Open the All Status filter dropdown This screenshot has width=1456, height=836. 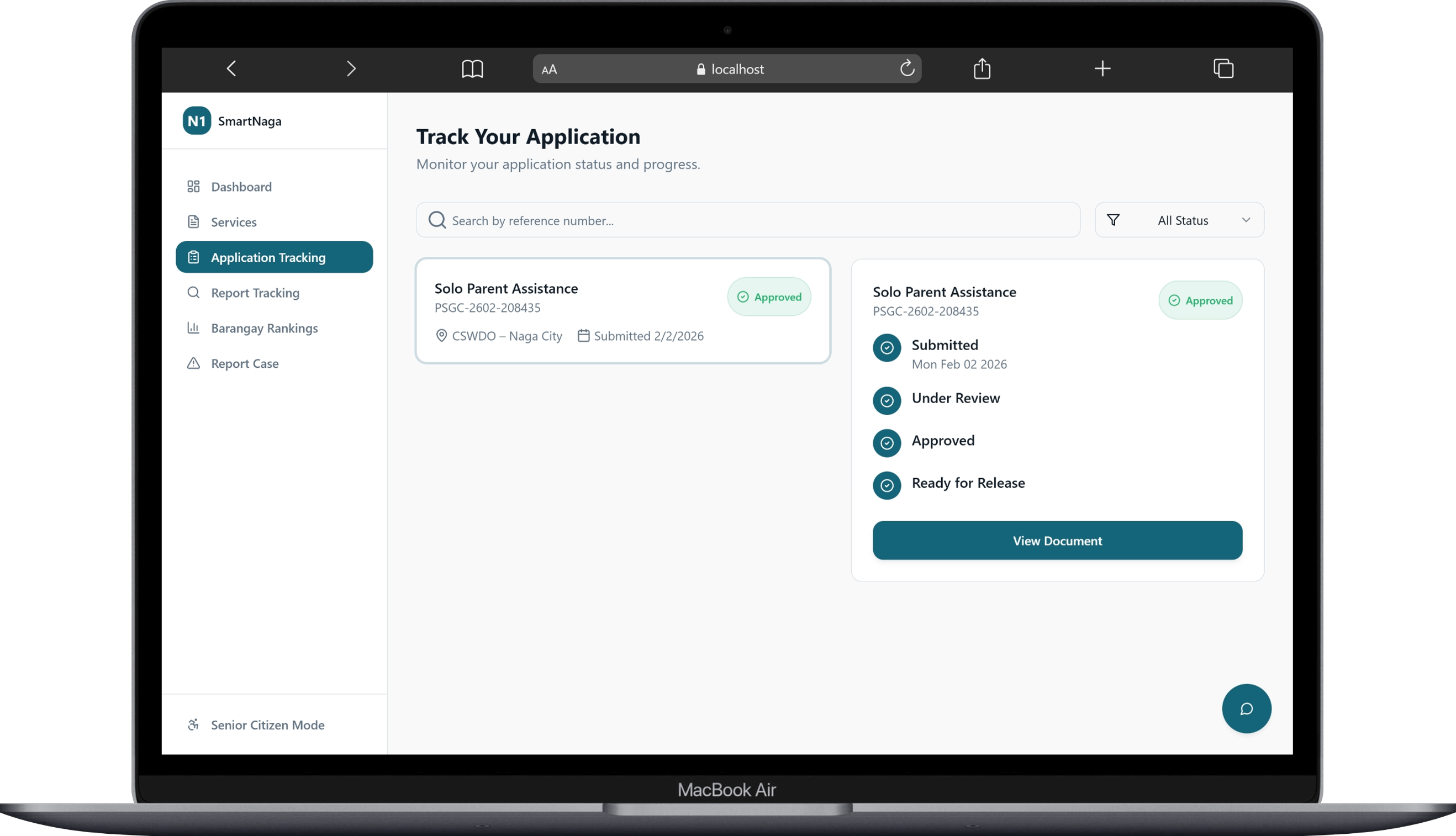[x=1179, y=220]
